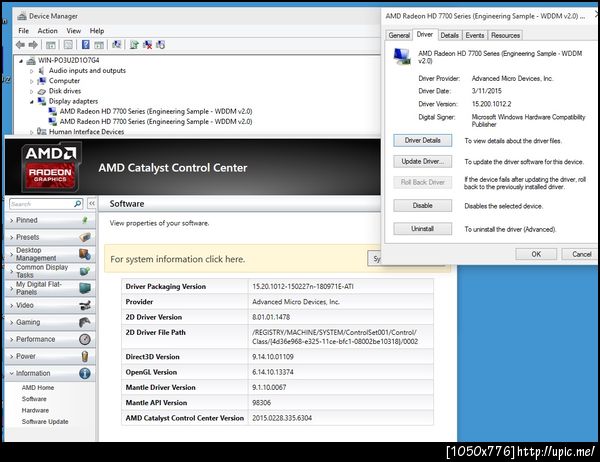Click the Mantle API Version value 98306

(x=261, y=403)
